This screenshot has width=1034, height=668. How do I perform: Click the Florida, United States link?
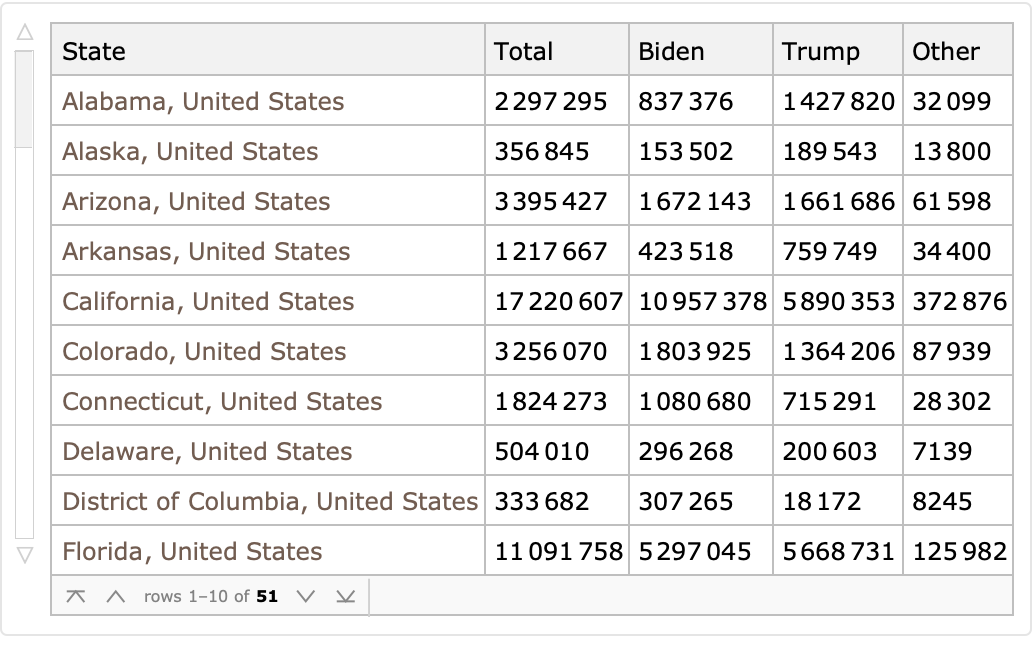pos(192,552)
